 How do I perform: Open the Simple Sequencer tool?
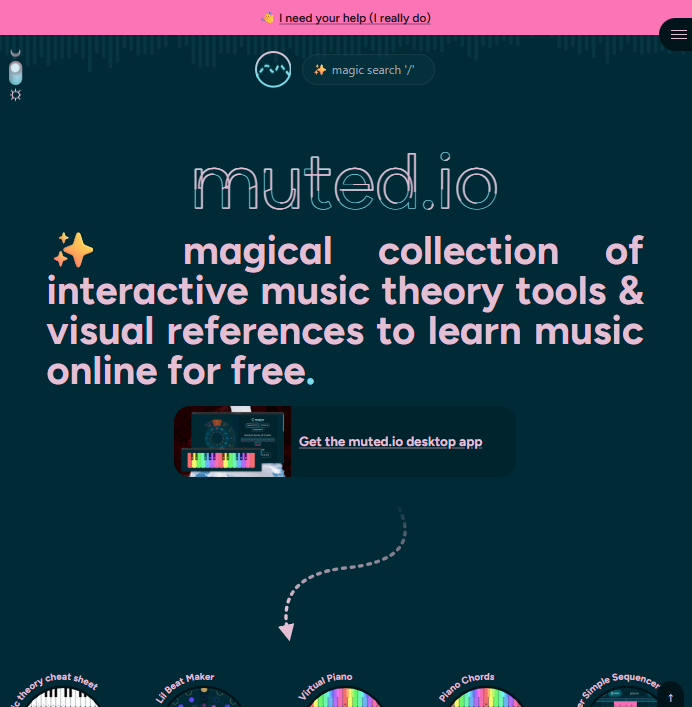(622, 690)
